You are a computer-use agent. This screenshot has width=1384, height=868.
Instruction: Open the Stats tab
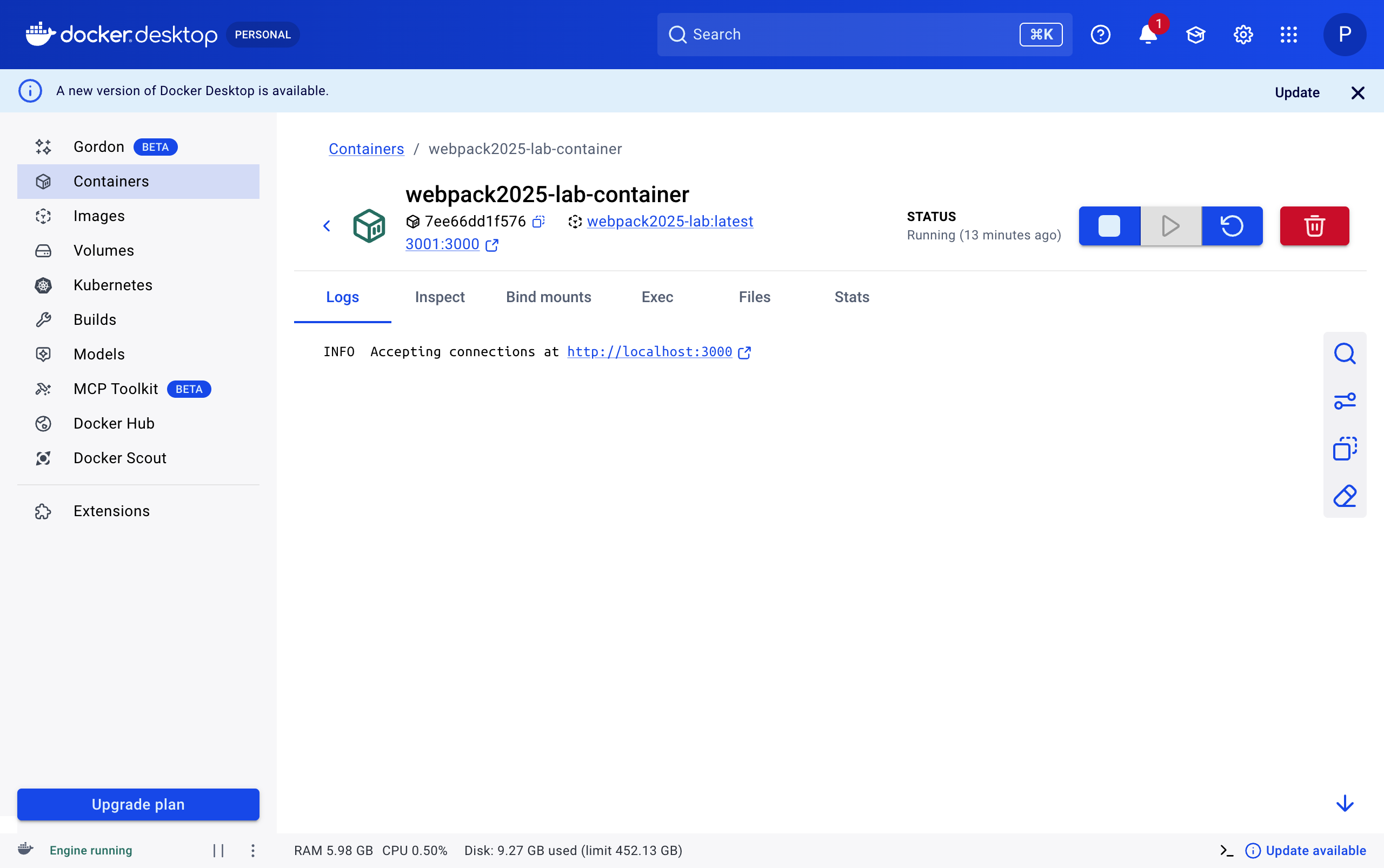point(851,297)
